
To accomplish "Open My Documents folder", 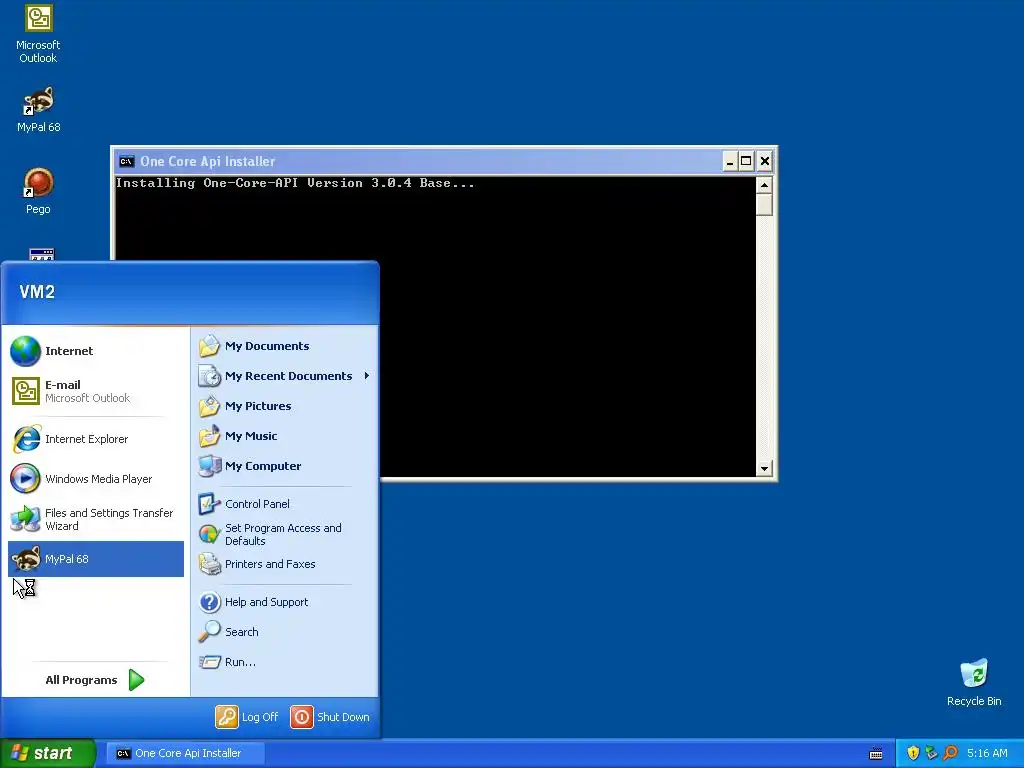I will (284, 346).
